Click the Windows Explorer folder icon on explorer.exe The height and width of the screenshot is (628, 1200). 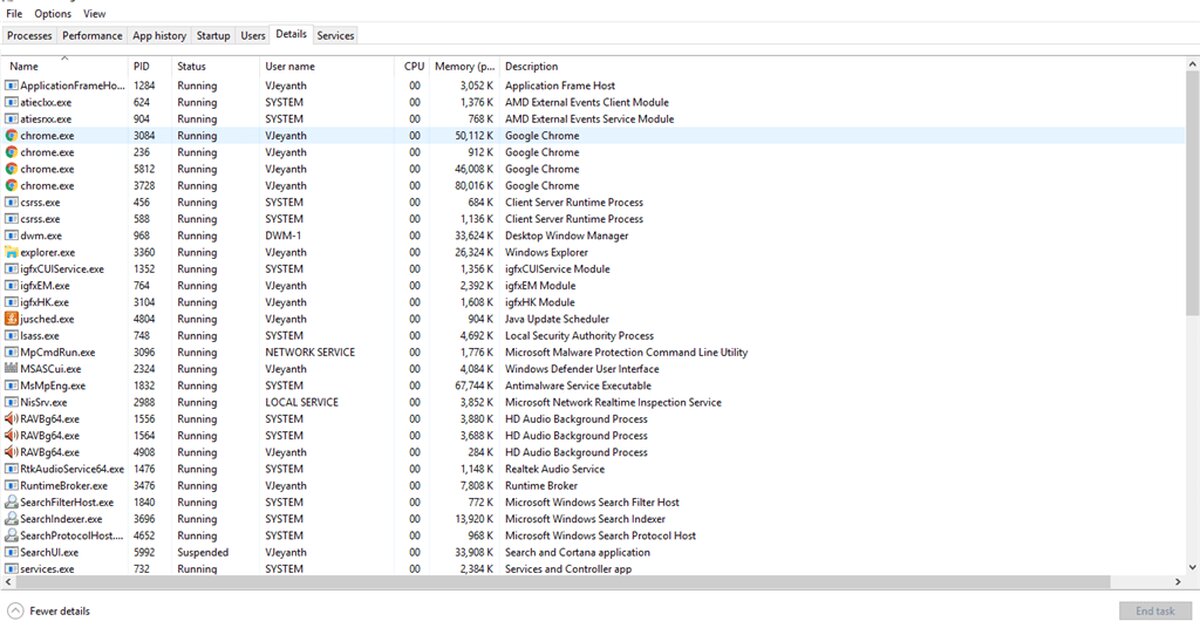10,252
